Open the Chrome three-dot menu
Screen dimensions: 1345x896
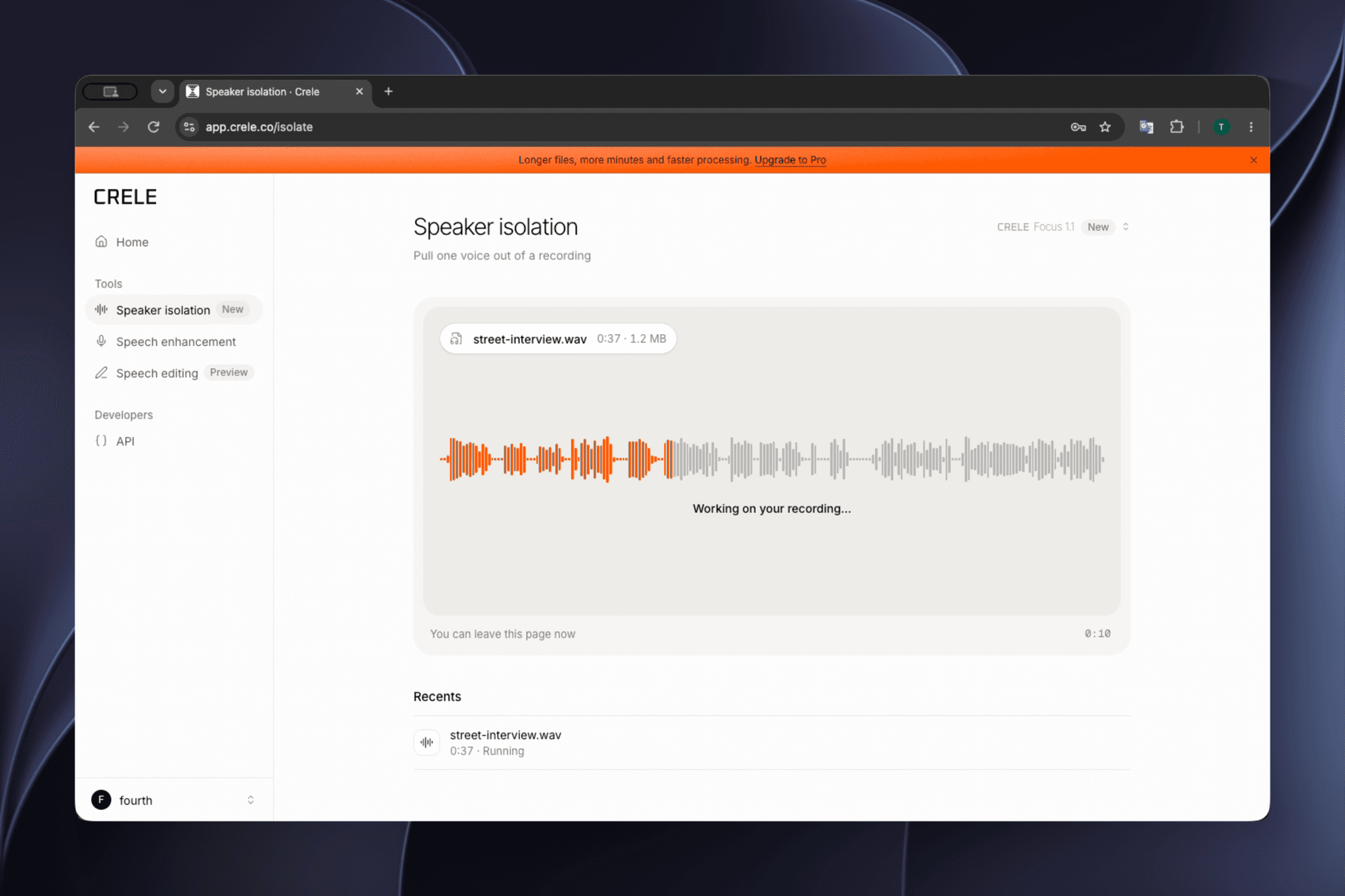(x=1251, y=127)
